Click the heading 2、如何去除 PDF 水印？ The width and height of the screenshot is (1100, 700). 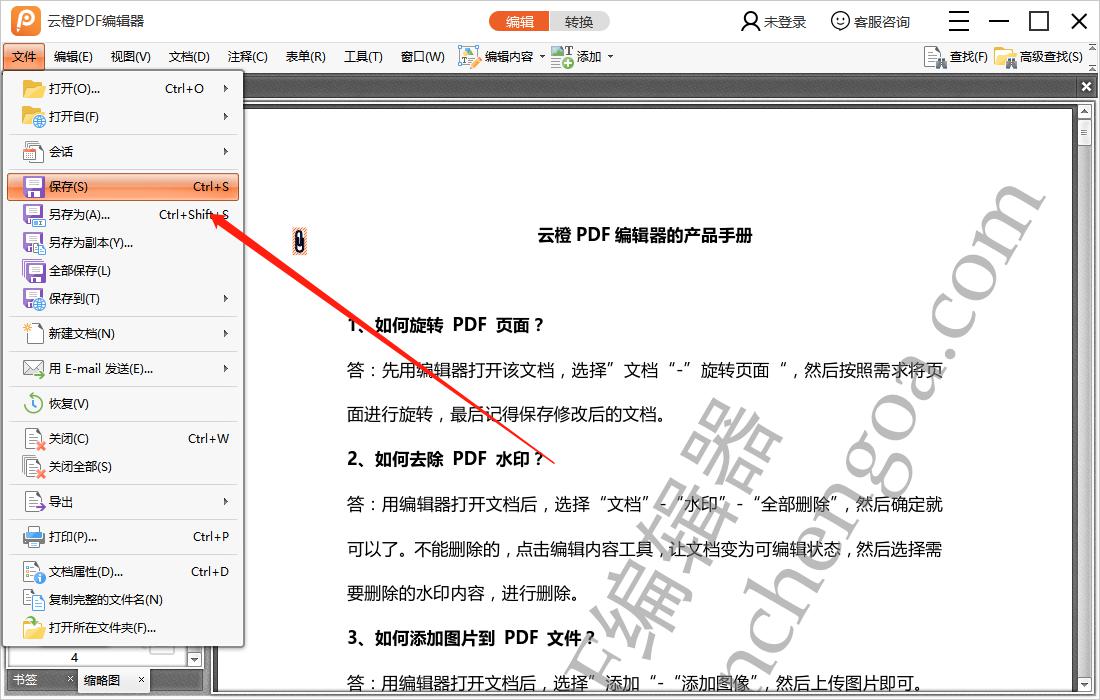click(445, 459)
